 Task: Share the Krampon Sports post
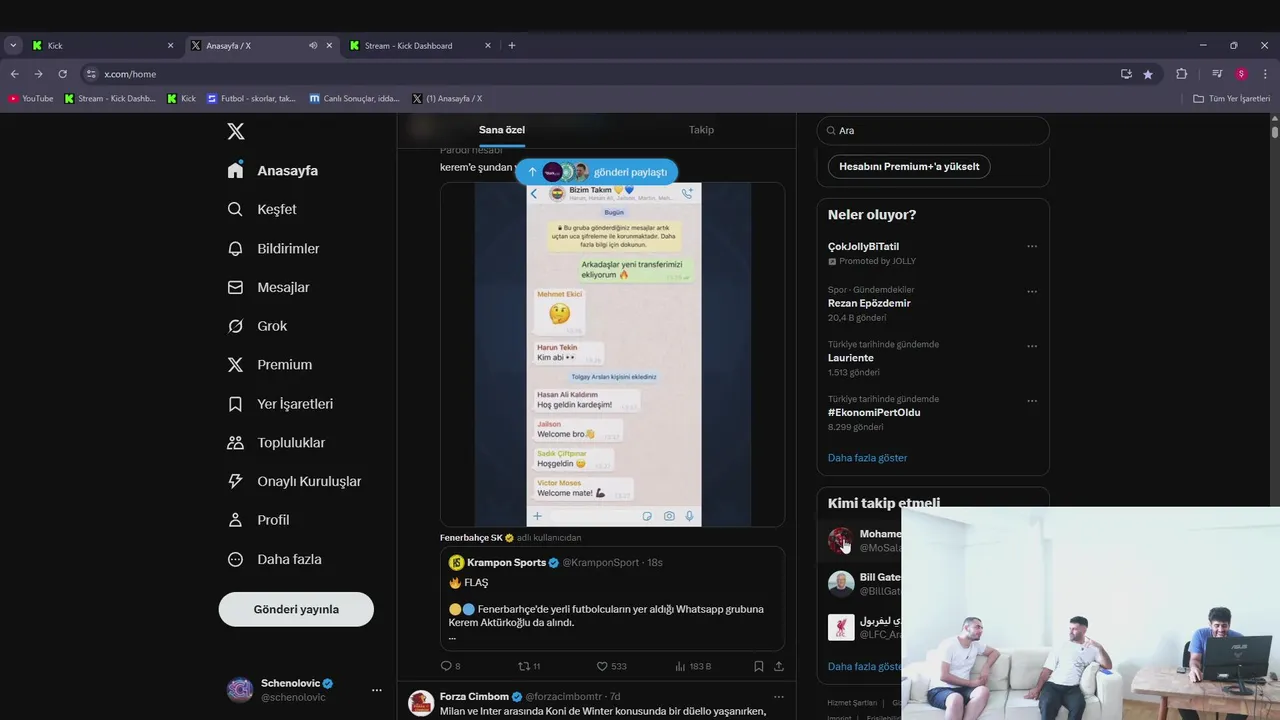click(779, 666)
